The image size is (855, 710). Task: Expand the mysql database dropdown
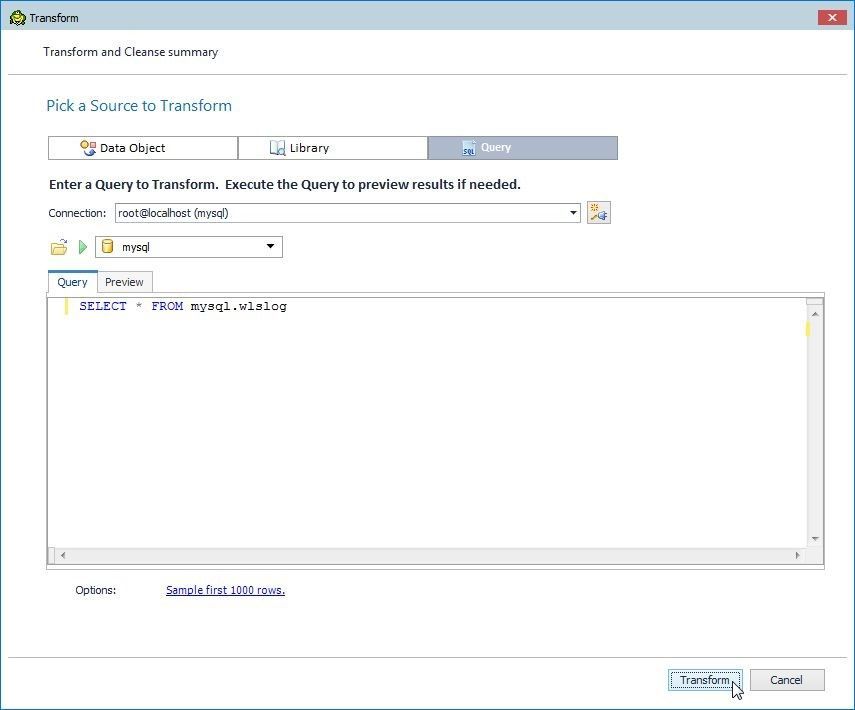[x=189, y=247]
